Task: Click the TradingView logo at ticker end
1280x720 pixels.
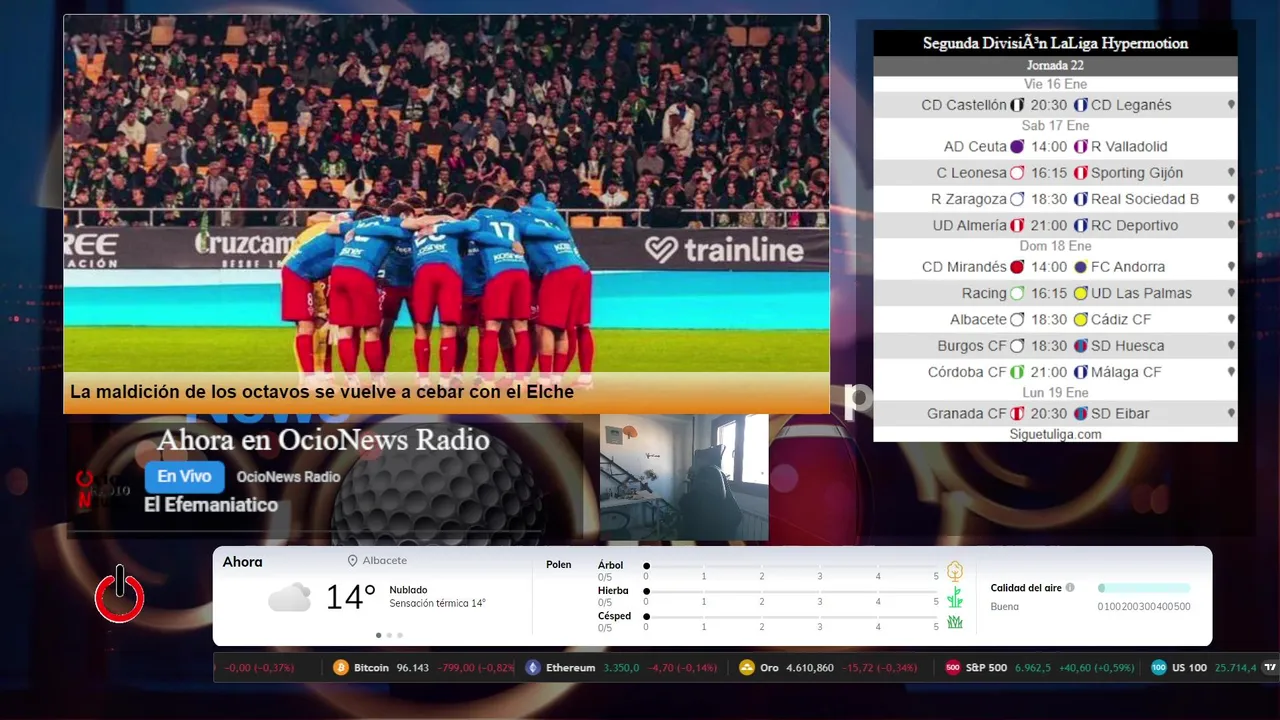Action: (x=1270, y=667)
